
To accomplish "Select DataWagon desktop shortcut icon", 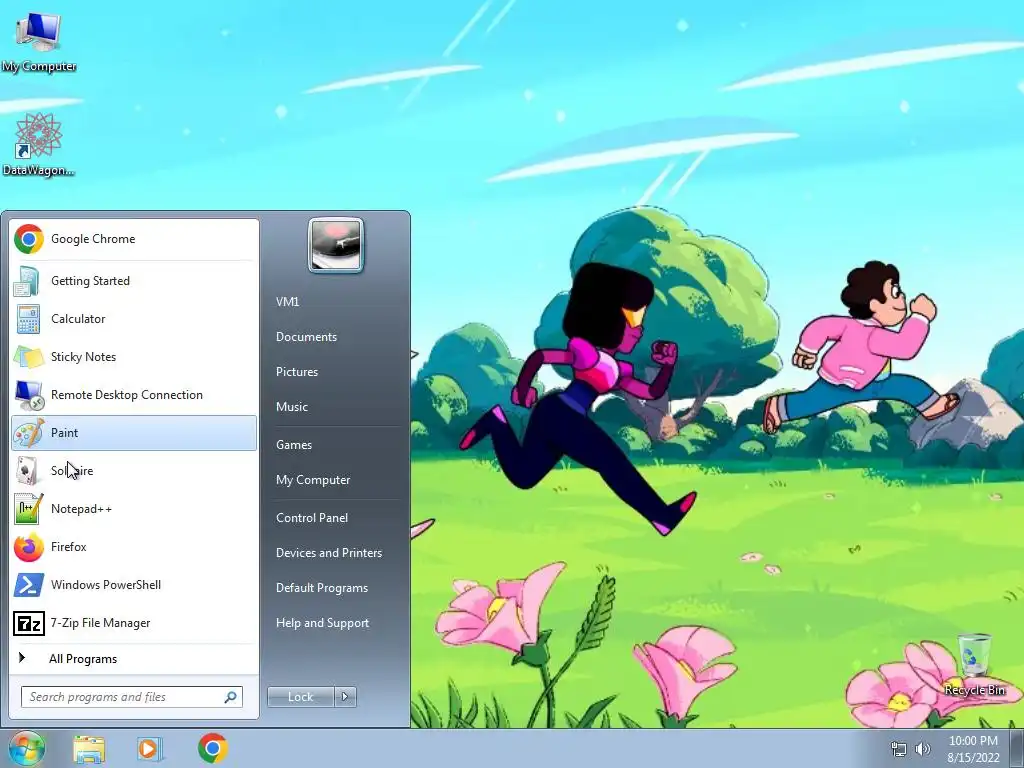I will [x=39, y=136].
